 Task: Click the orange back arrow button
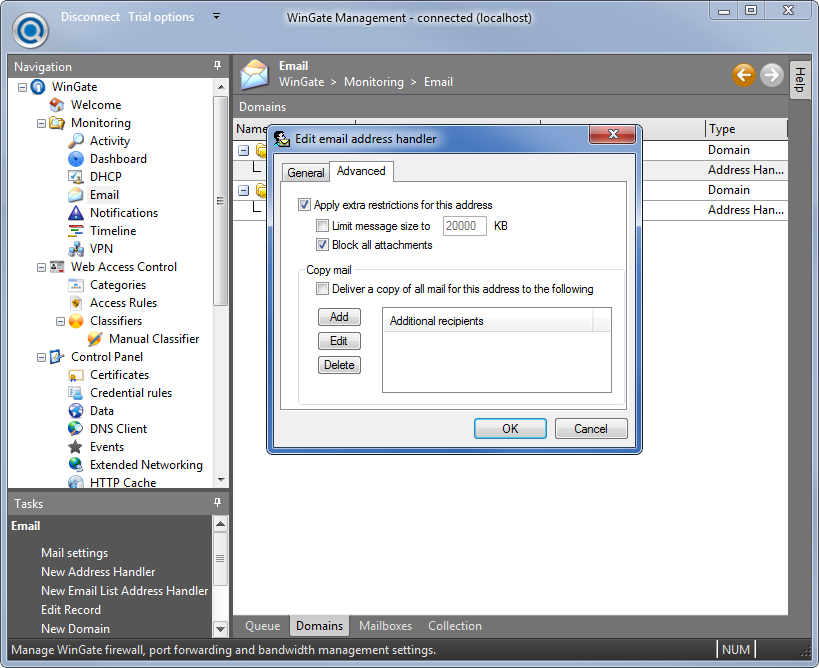[x=743, y=75]
